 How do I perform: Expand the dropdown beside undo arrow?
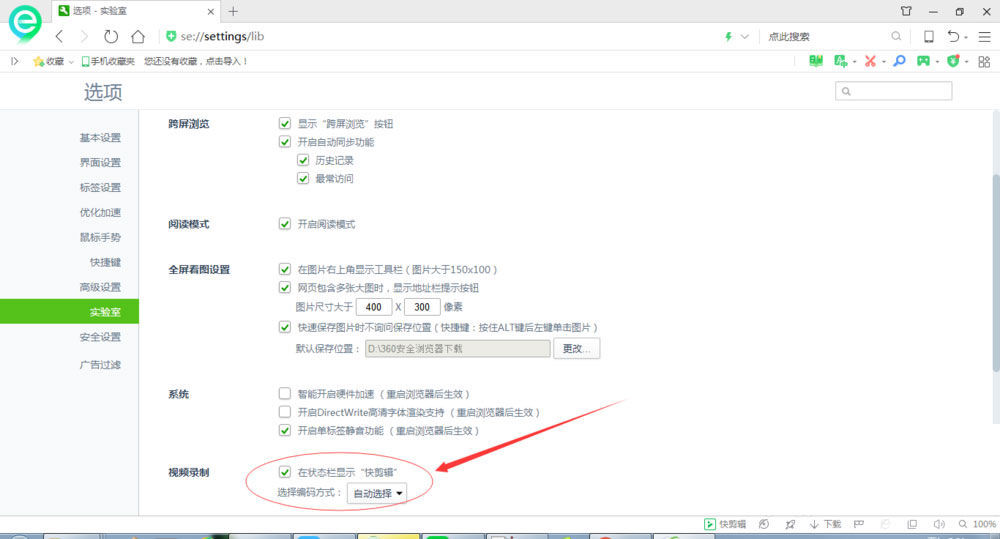tap(966, 38)
